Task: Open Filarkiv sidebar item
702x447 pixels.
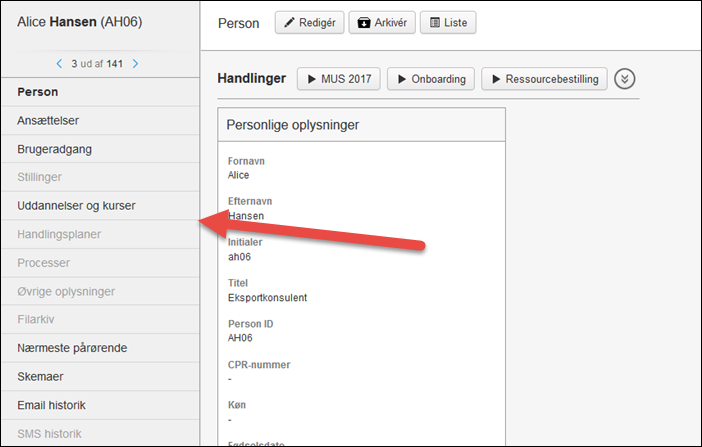Action: click(38, 320)
